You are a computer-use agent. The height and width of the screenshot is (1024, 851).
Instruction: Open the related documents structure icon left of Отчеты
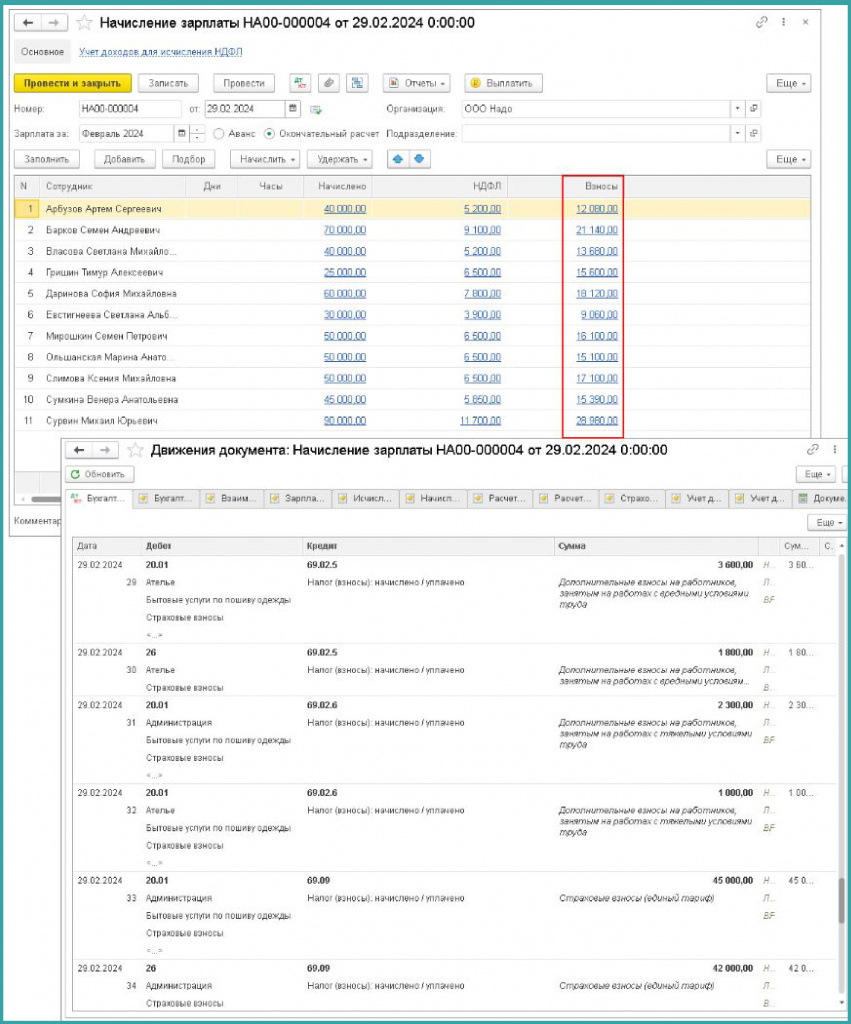(357, 83)
